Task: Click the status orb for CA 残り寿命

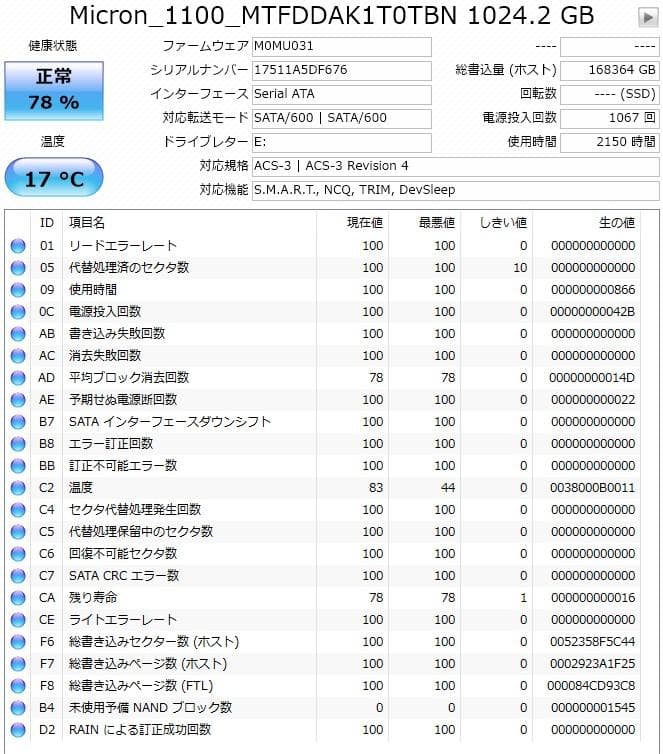Action: [18, 598]
